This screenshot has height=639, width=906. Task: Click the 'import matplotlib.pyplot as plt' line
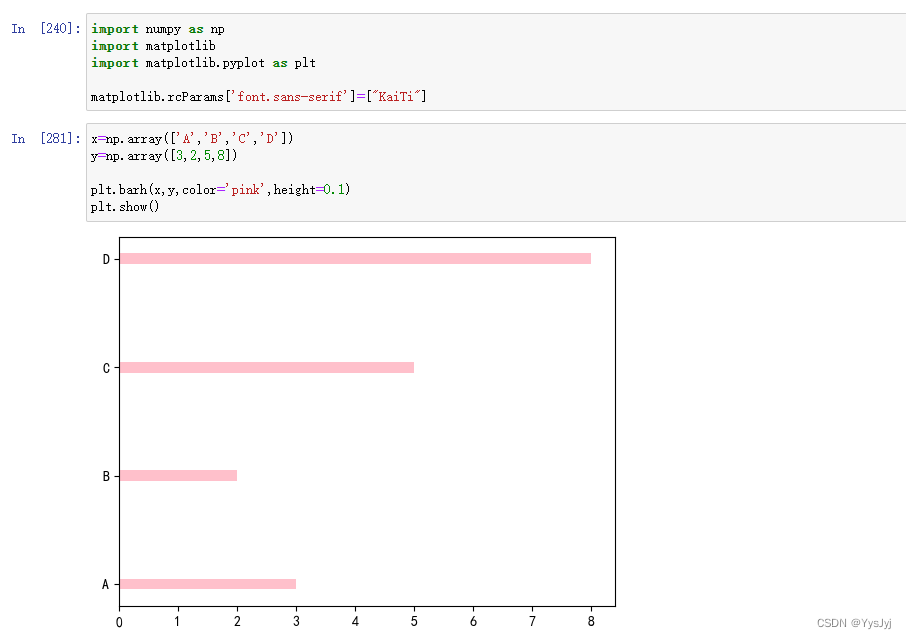[203, 62]
